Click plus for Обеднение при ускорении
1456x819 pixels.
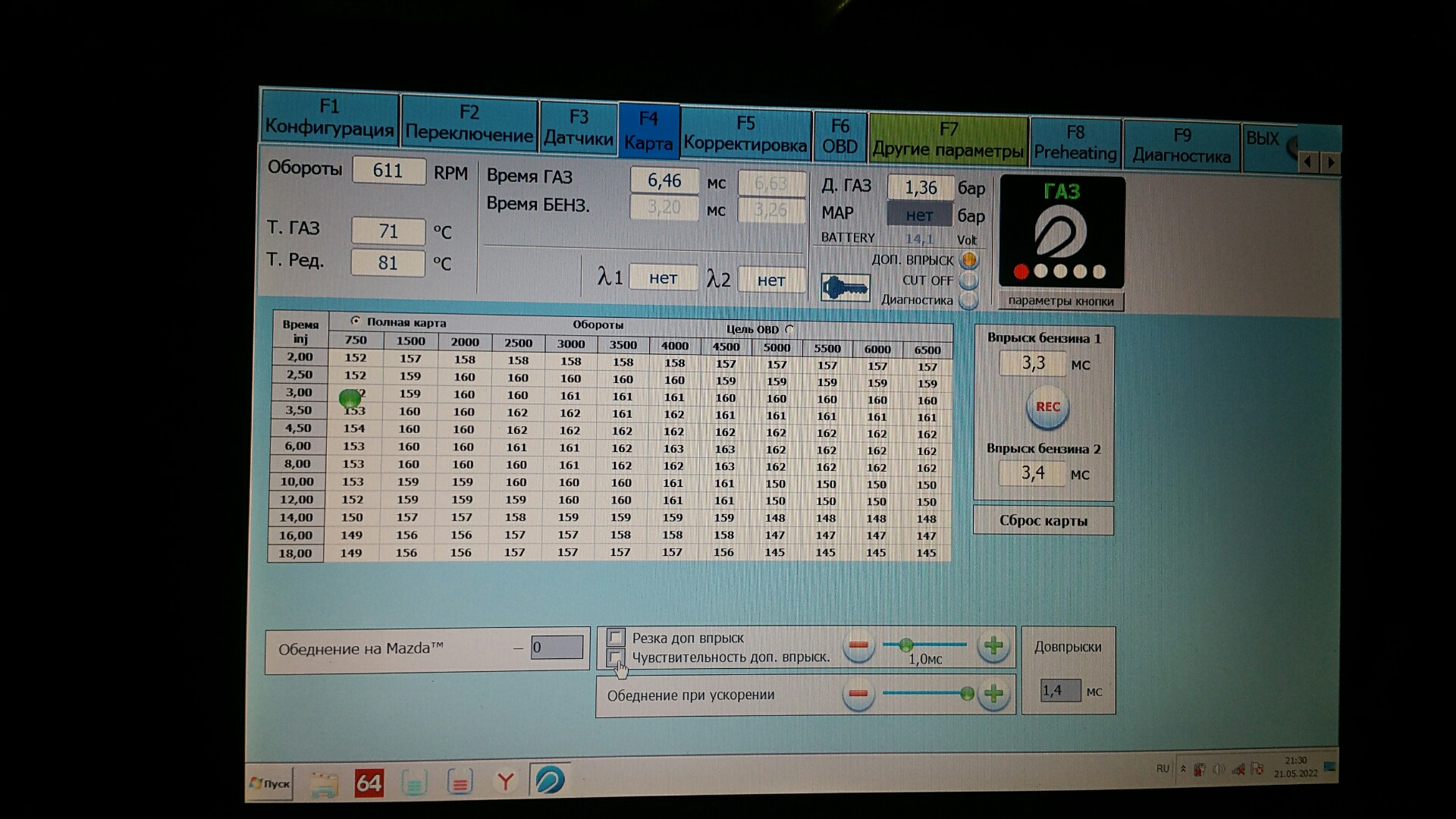[x=994, y=694]
